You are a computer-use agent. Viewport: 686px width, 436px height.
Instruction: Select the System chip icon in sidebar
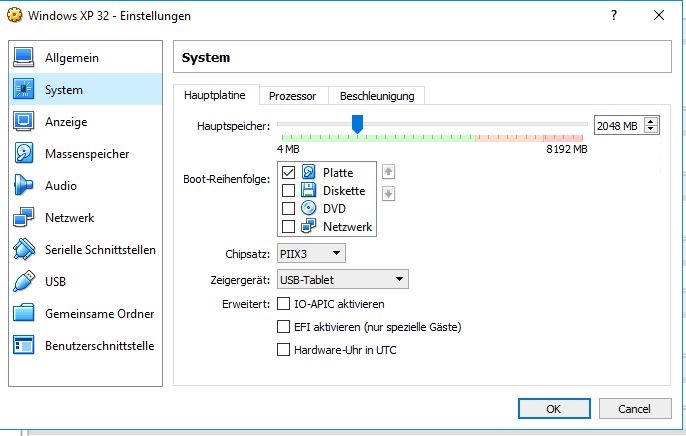(x=23, y=89)
